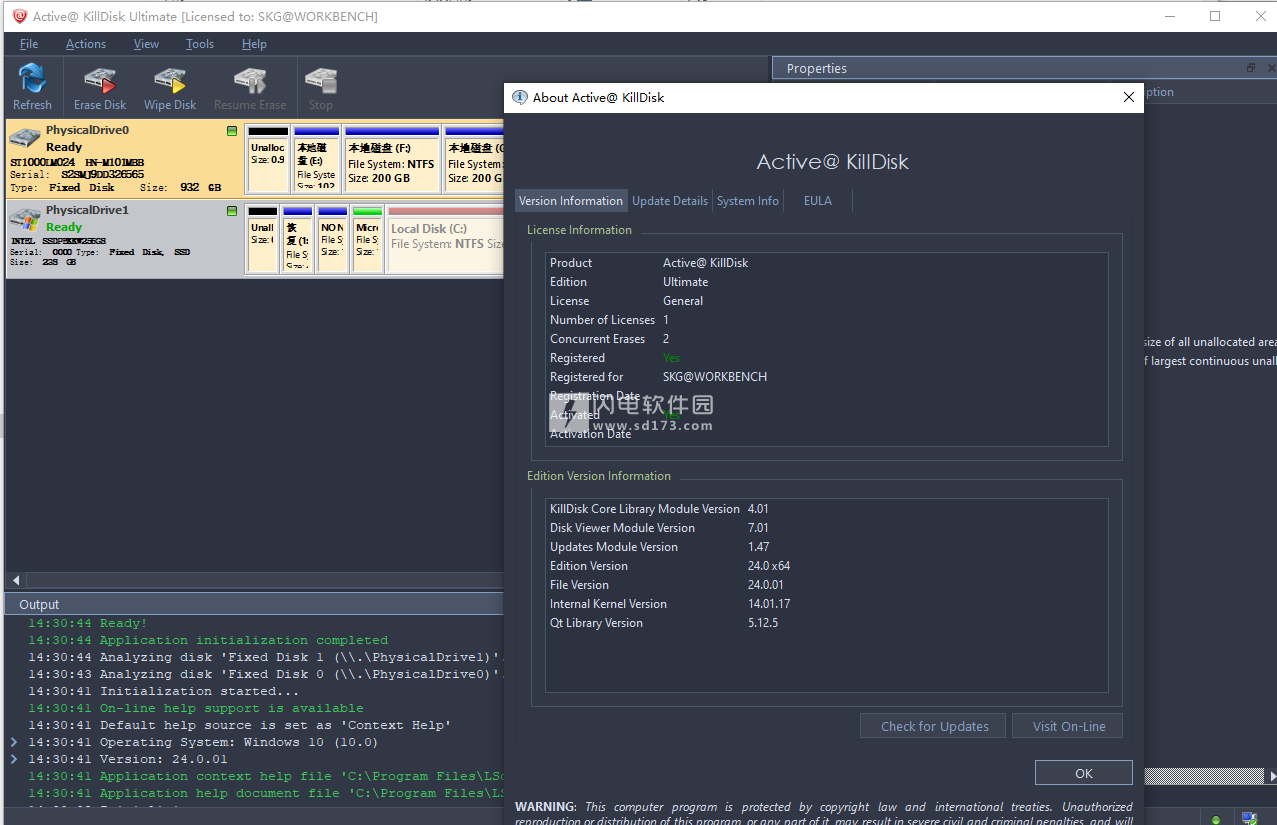
Task: Click the Check for Updates button
Action: pos(935,726)
